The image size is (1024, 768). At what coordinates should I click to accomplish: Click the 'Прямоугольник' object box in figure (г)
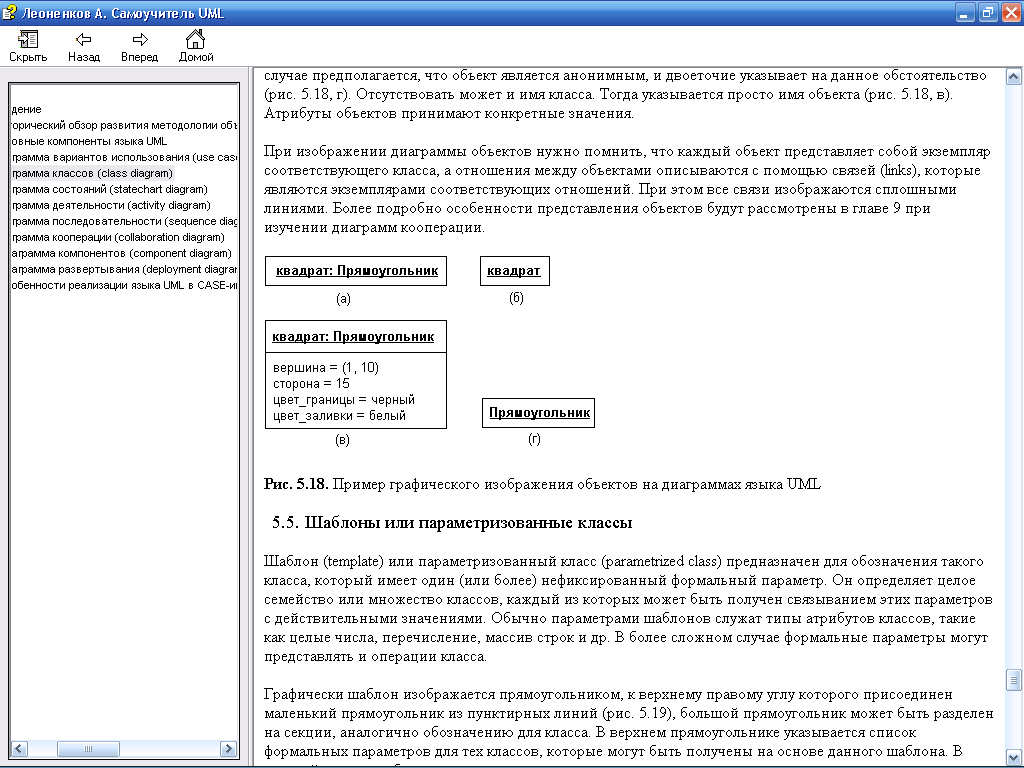coord(539,413)
